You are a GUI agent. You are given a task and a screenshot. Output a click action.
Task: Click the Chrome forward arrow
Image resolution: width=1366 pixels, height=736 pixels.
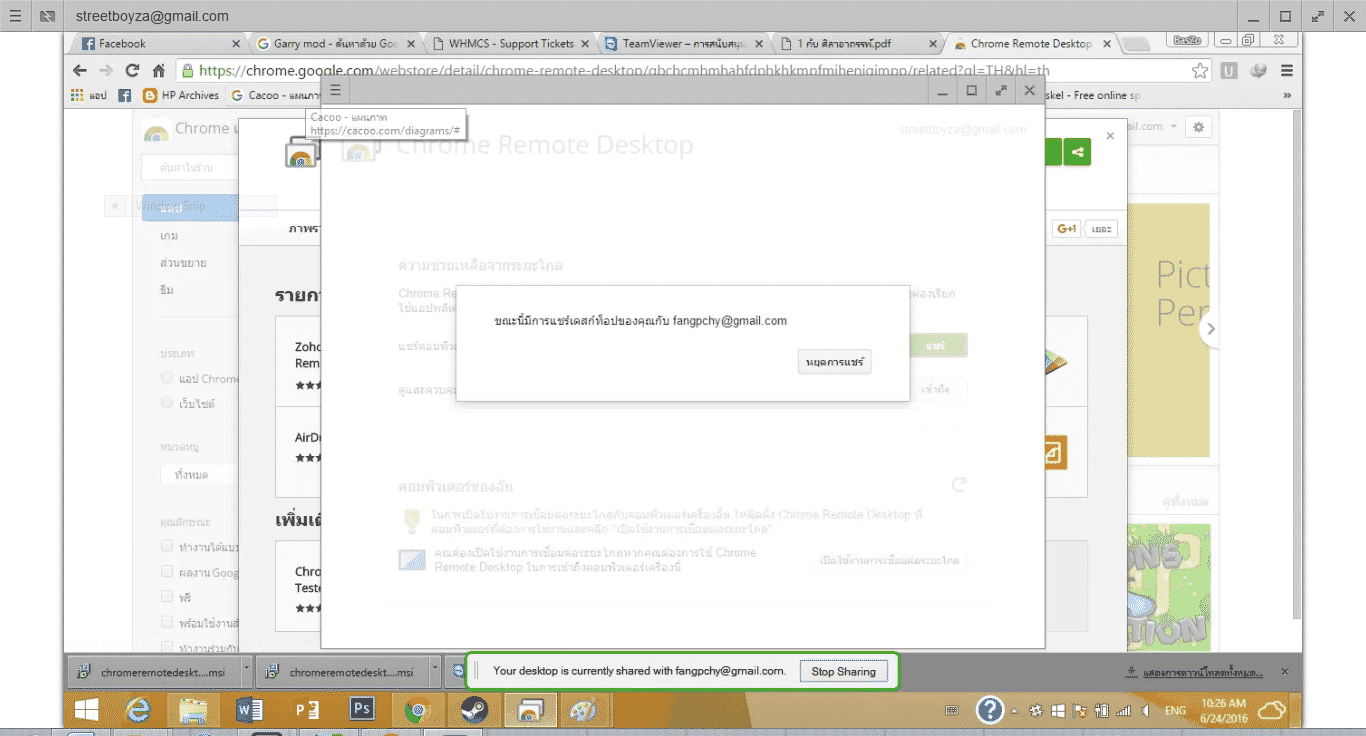tap(106, 71)
